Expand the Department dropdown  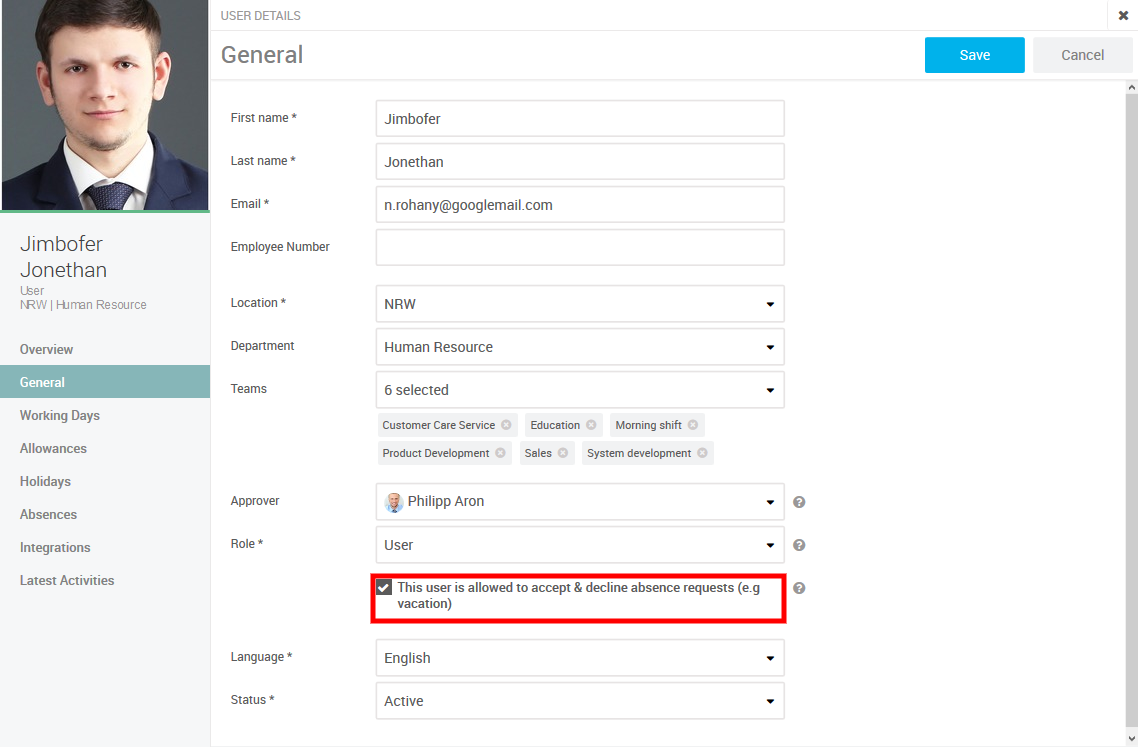(580, 347)
